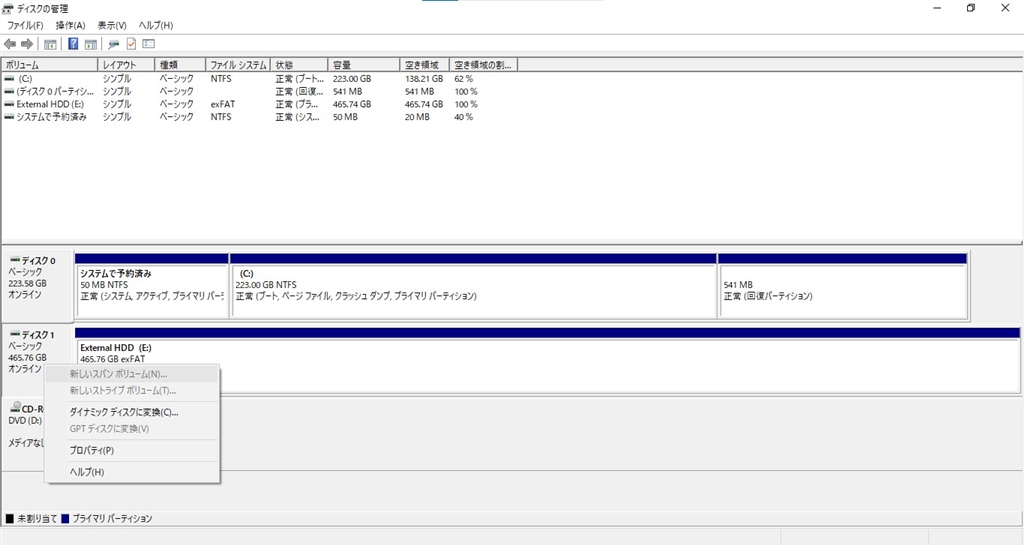Toggle the action pane toolbar icon

point(91,44)
